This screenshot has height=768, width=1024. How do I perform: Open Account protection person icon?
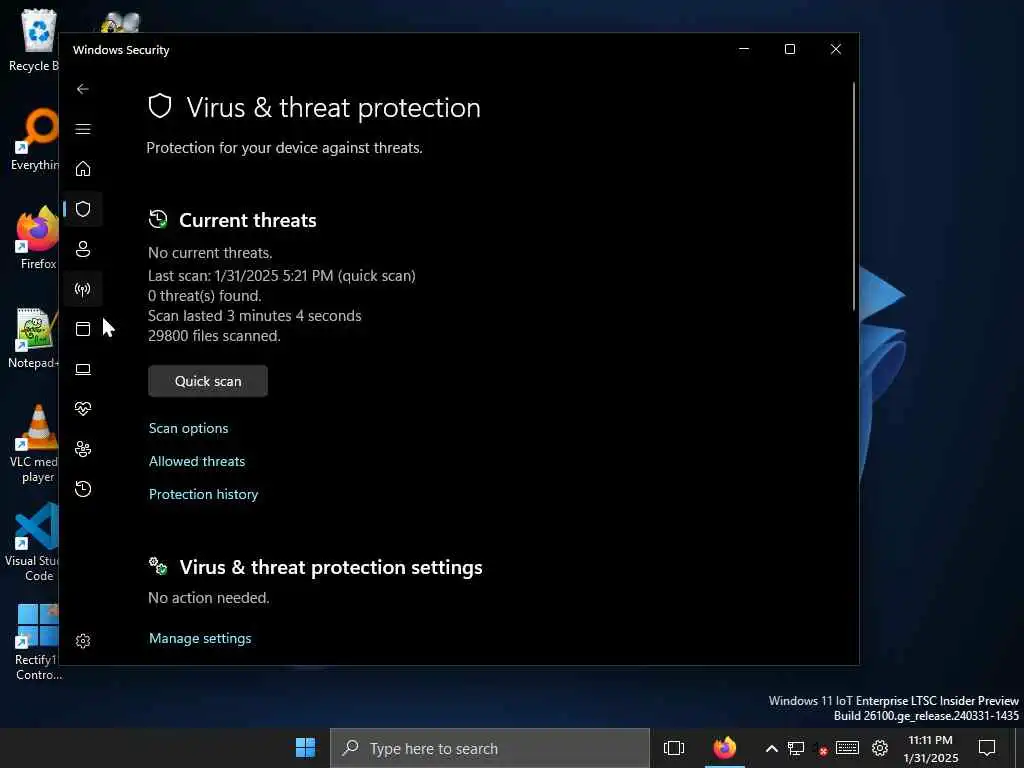(x=82, y=249)
